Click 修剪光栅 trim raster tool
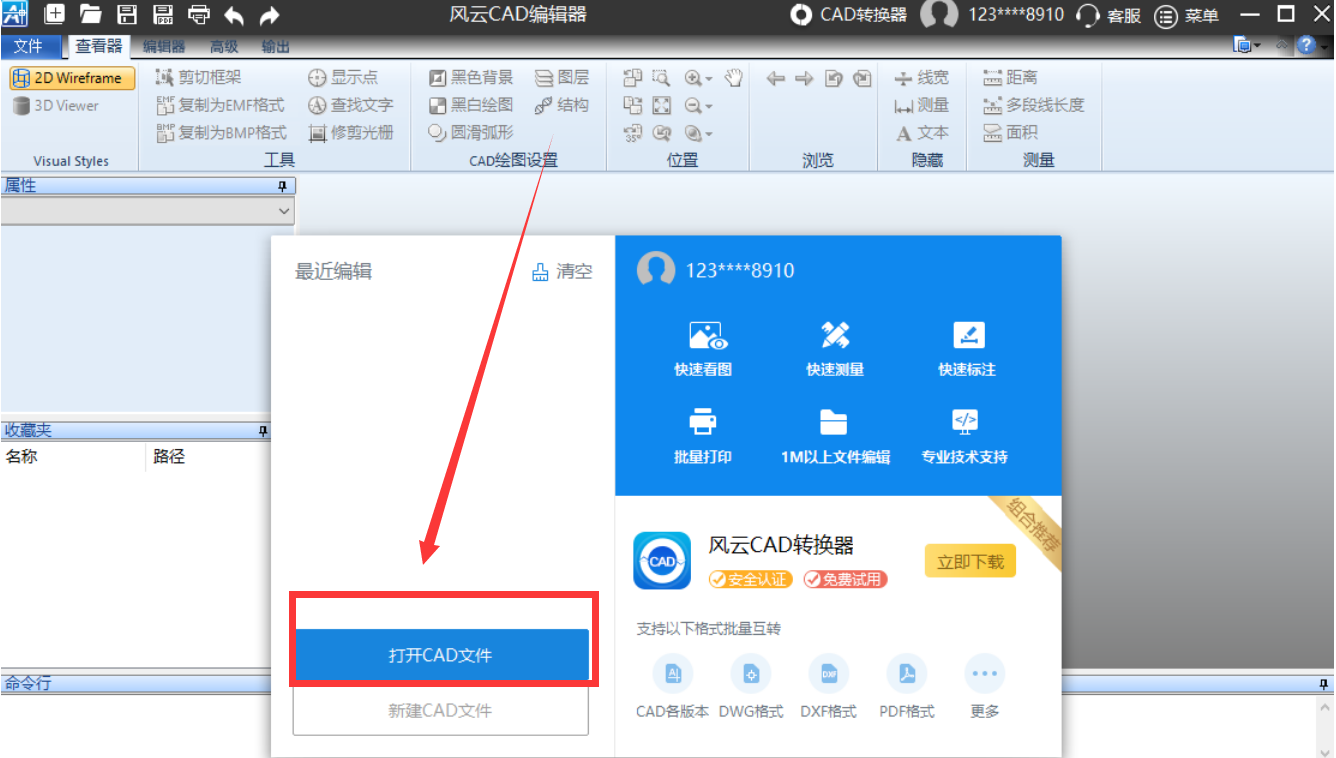The width and height of the screenshot is (1336, 758). pyautogui.click(x=350, y=132)
